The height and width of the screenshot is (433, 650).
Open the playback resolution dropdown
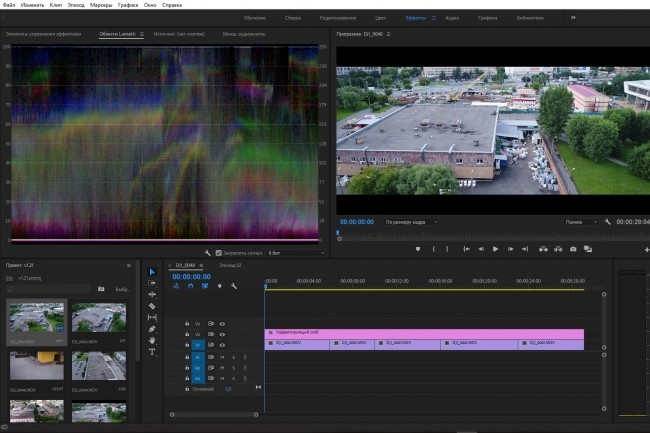[581, 222]
